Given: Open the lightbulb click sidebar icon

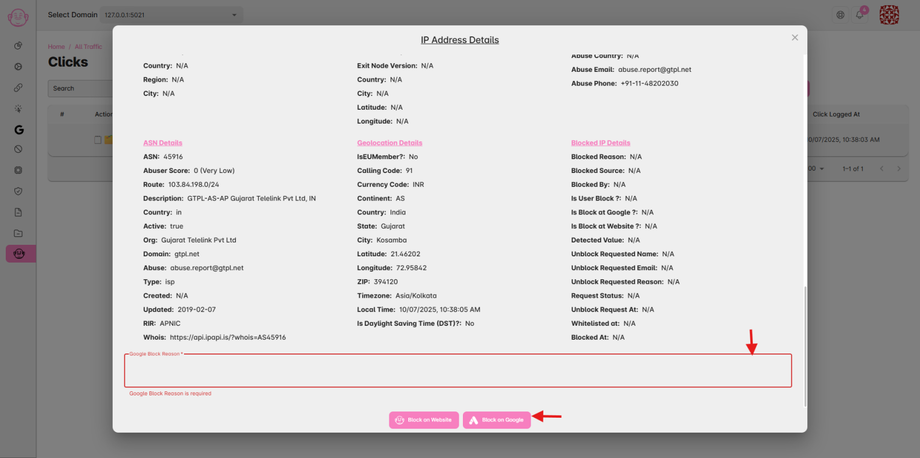Looking at the screenshot, I should click(18, 108).
